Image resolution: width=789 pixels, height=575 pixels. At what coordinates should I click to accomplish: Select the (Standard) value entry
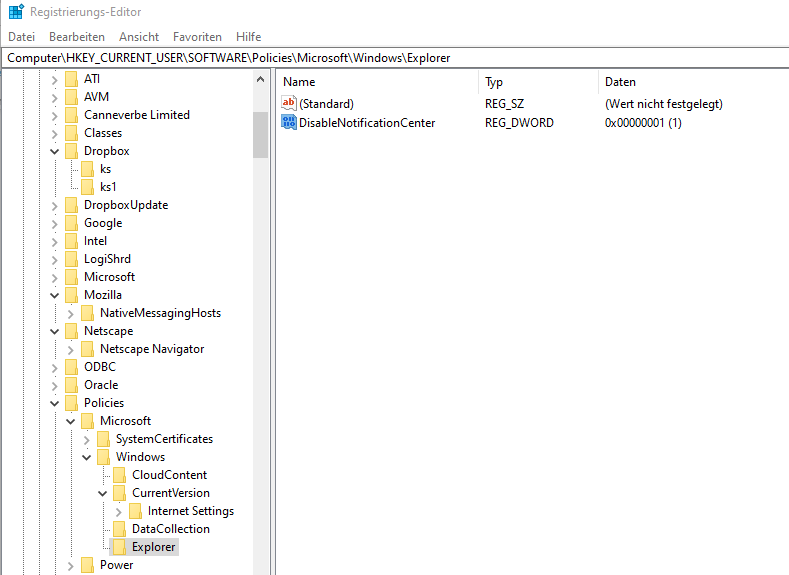click(x=326, y=104)
